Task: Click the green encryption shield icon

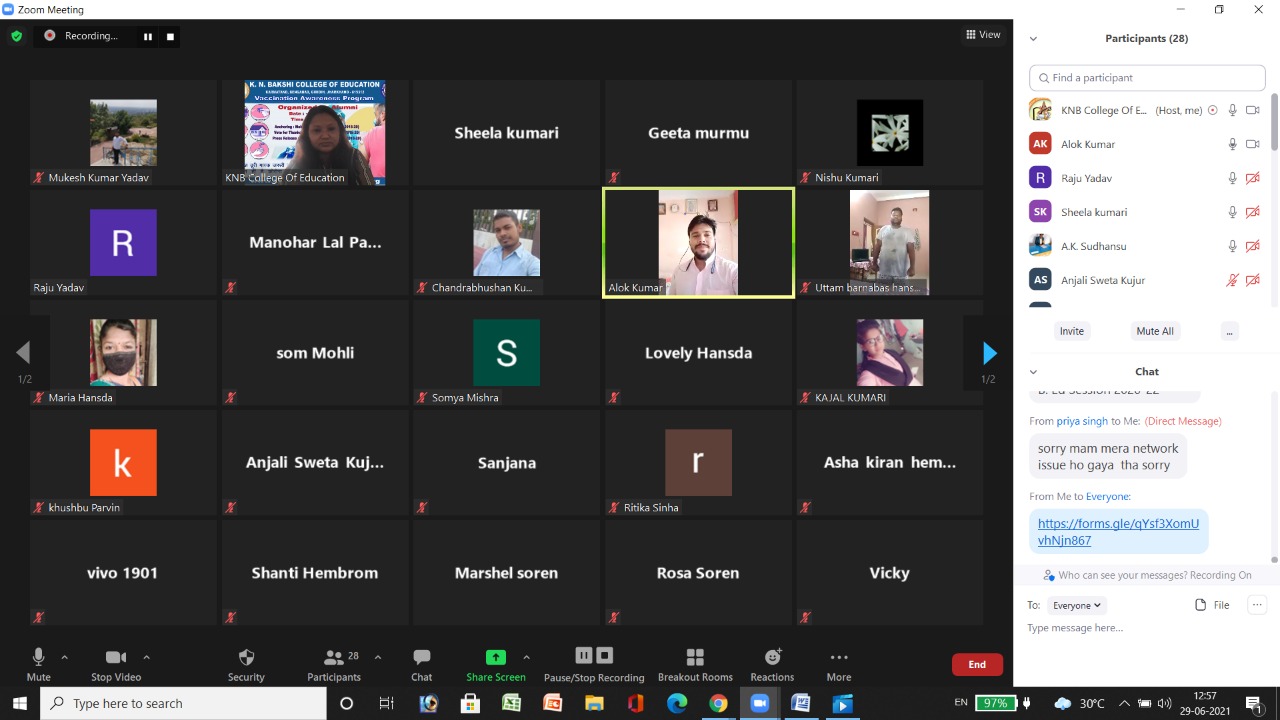Action: 16,36
